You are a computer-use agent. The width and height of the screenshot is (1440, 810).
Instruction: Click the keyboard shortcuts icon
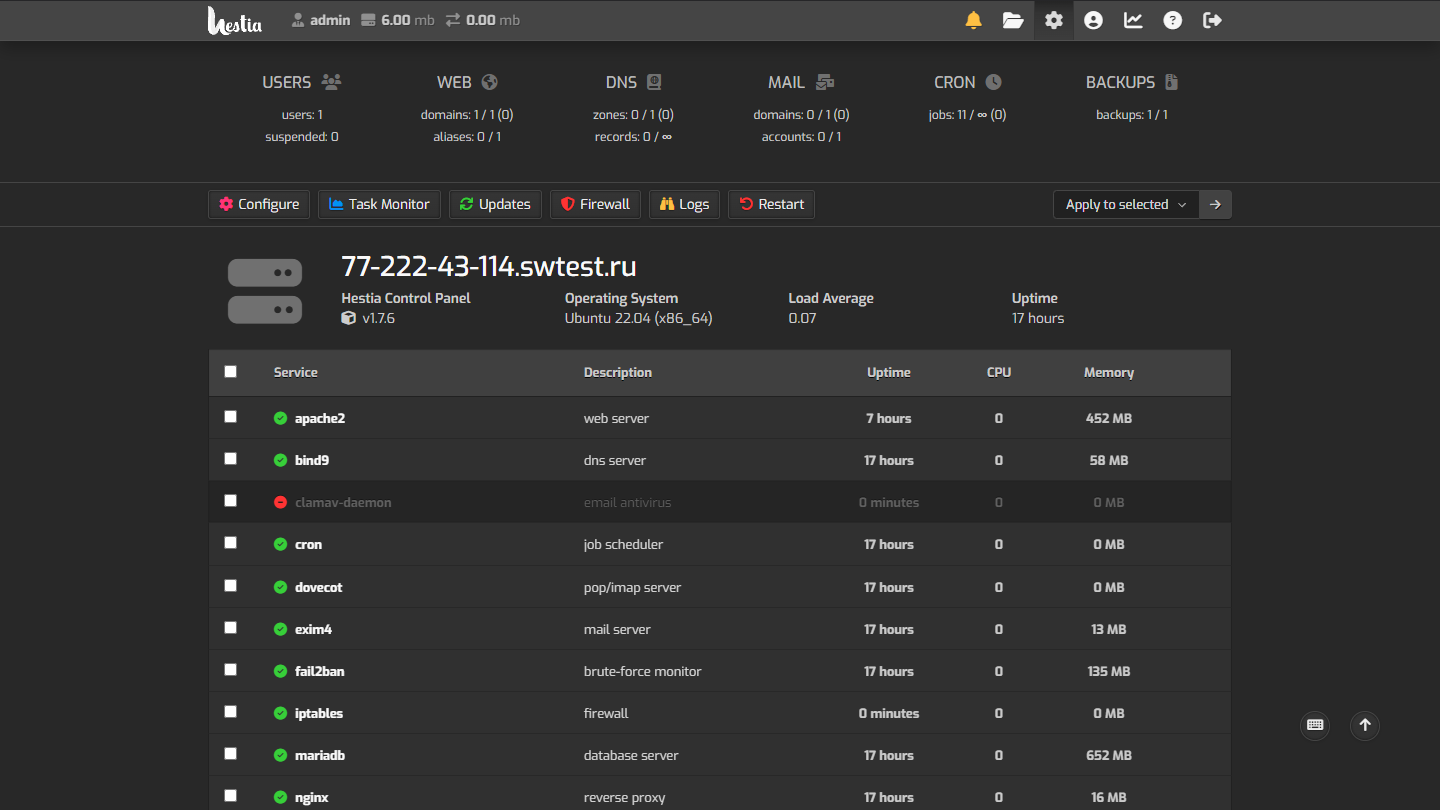[x=1315, y=725]
